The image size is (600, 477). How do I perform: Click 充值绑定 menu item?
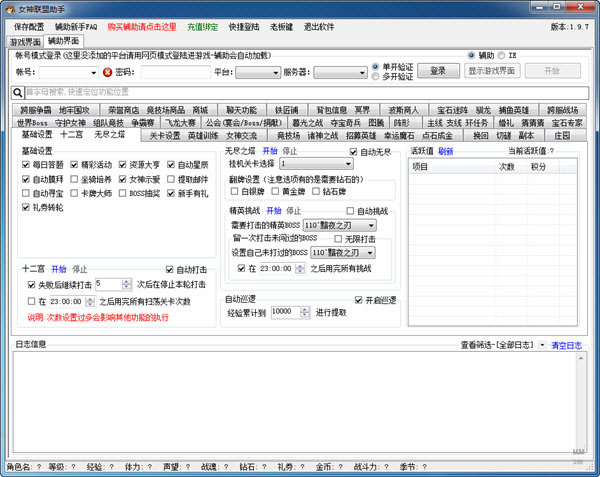(202, 27)
